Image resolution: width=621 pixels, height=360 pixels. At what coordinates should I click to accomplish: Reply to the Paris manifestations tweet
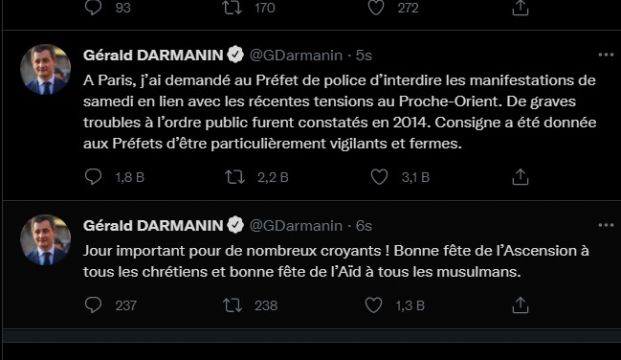tap(93, 177)
